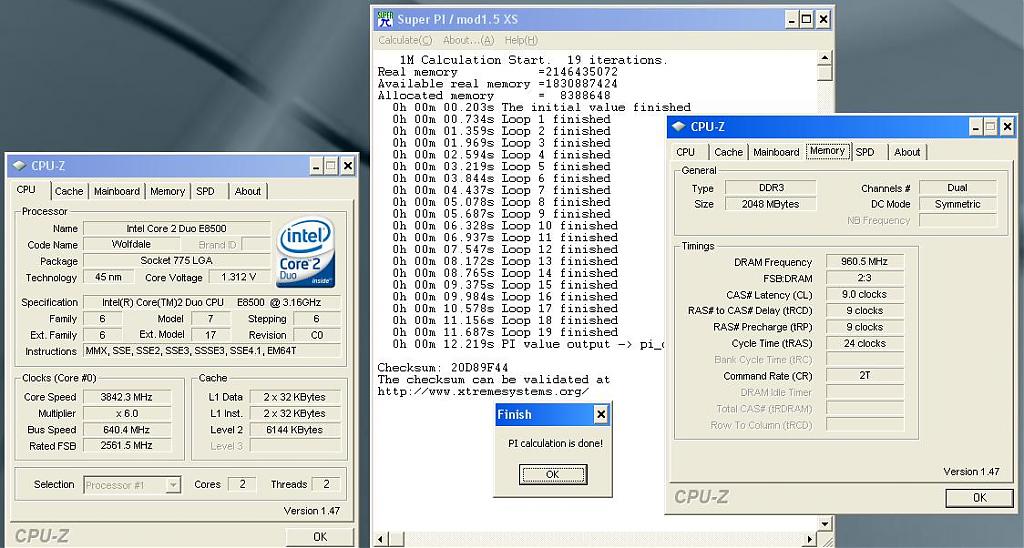This screenshot has width=1024, height=548.
Task: Click scroll down arrow in Super PI output
Action: click(824, 524)
